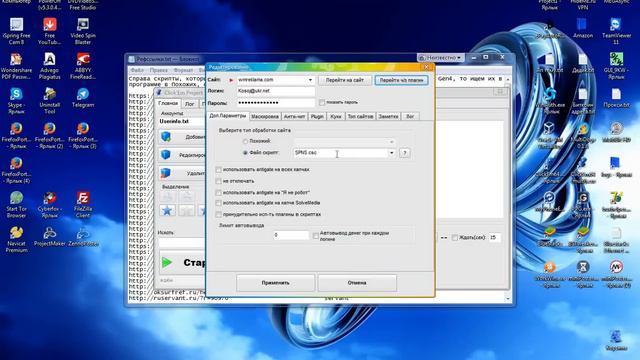Open the Неизвестно dropdown in Notepad title bar
Screen dimensions: 640x360
coord(441,58)
